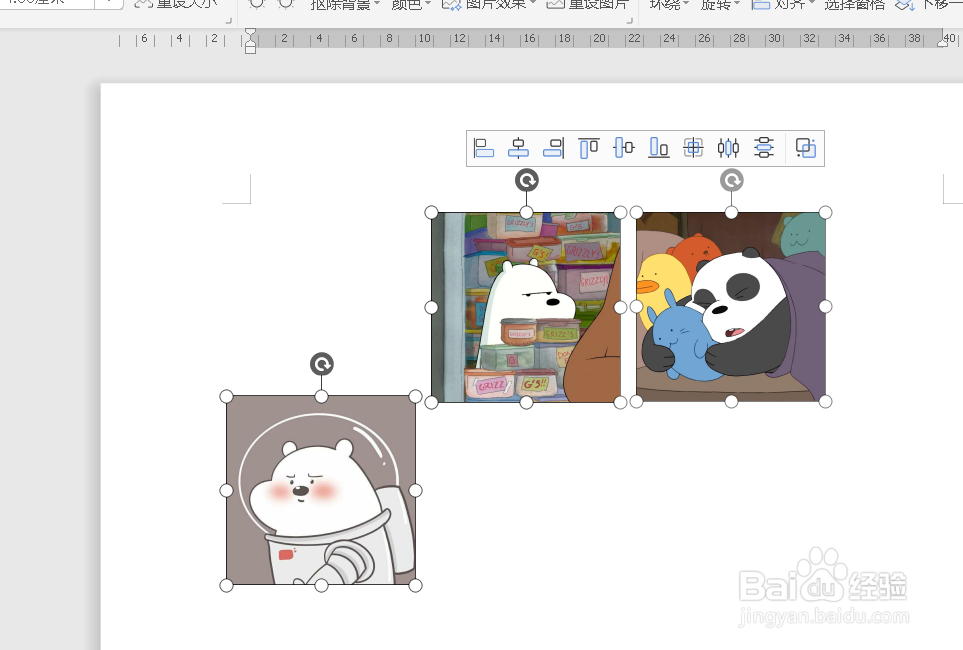
Task: Click bottom-middle handle of astronaut picture
Action: pyautogui.click(x=321, y=585)
